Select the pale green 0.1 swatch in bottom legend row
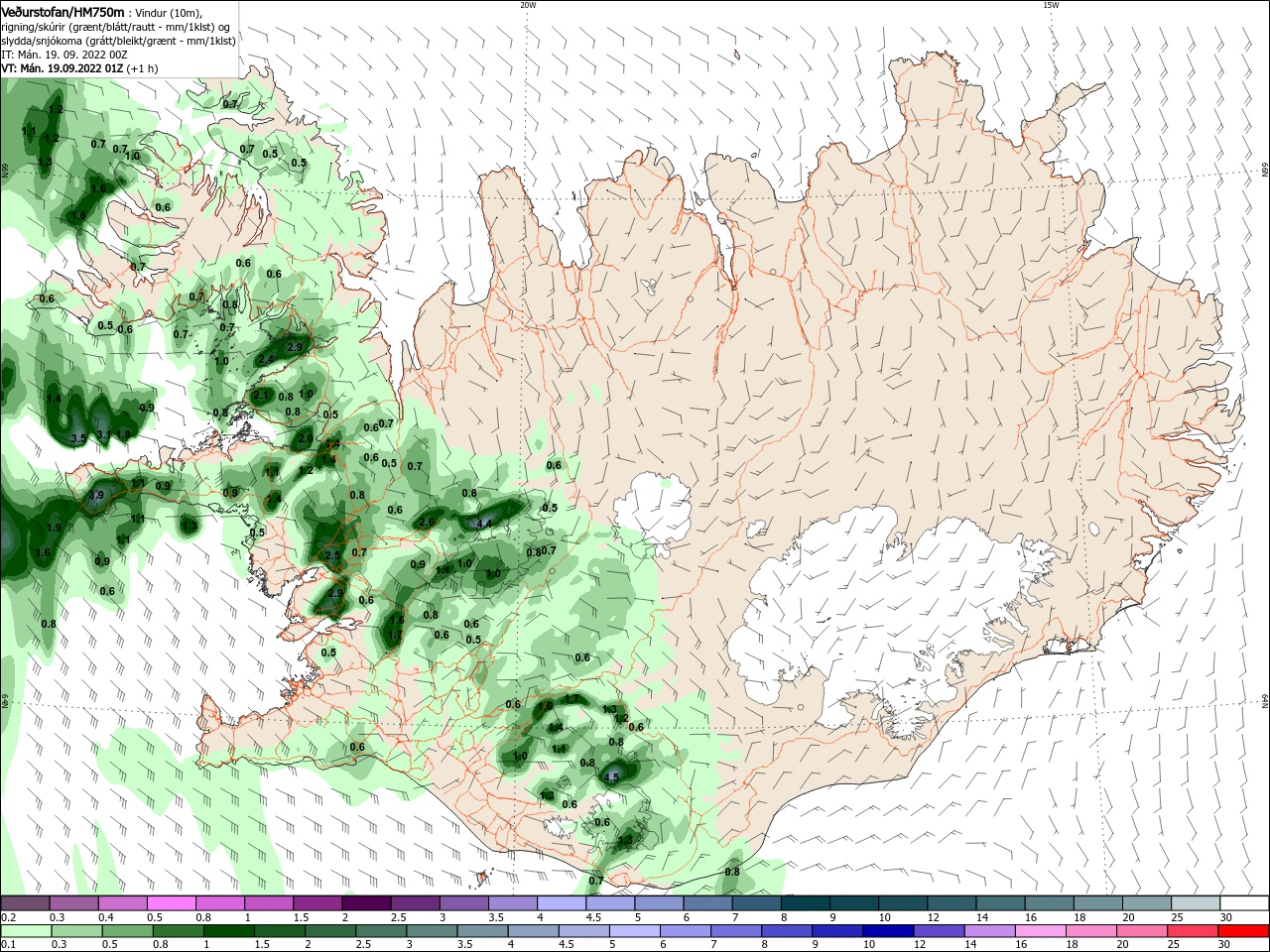 point(26,932)
